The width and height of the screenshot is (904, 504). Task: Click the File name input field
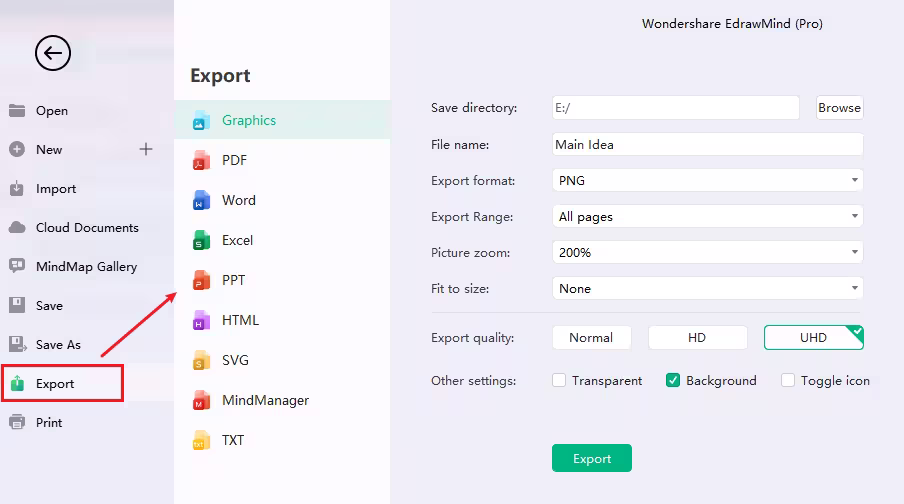[707, 144]
